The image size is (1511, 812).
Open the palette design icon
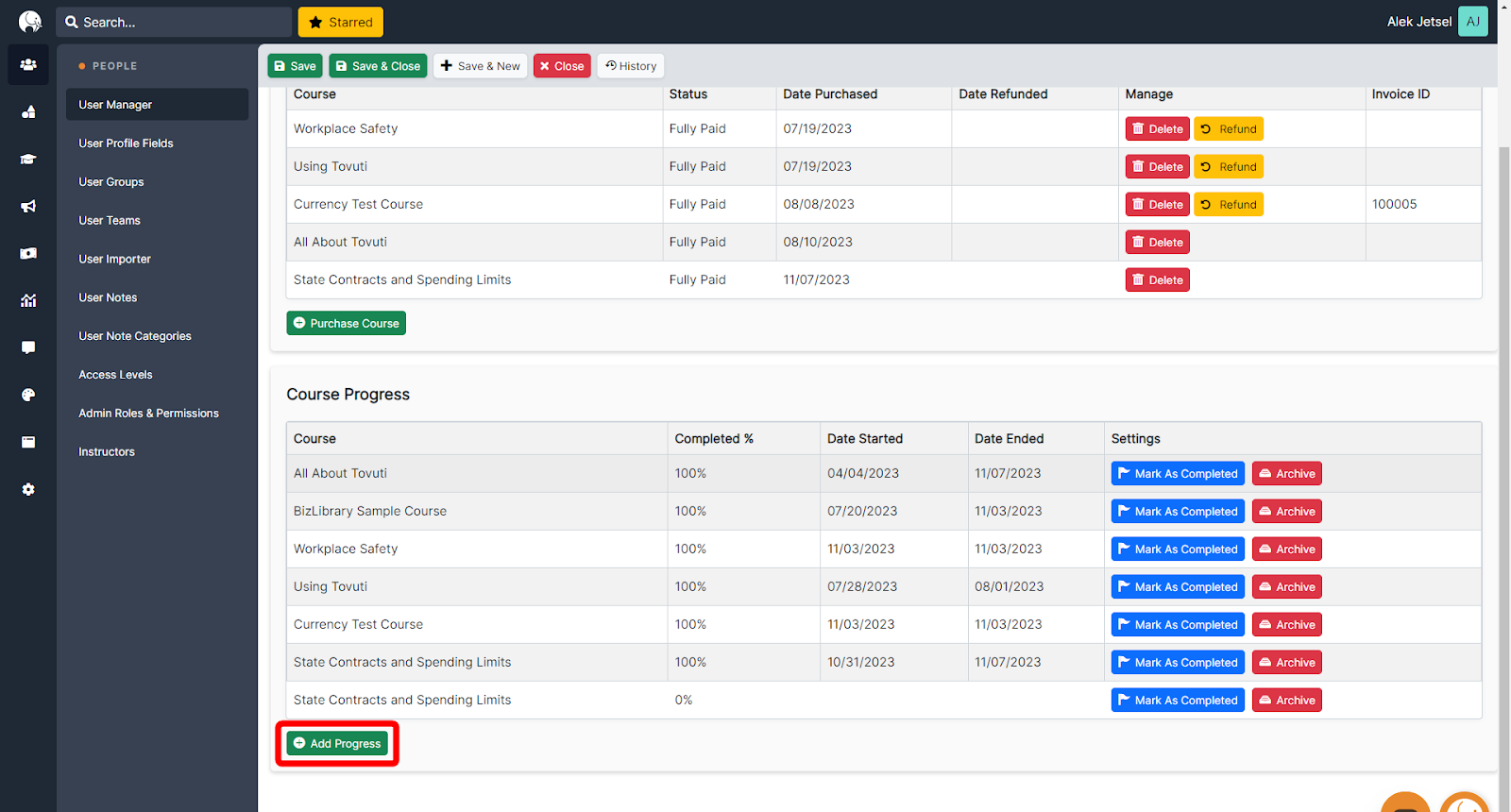coord(28,395)
